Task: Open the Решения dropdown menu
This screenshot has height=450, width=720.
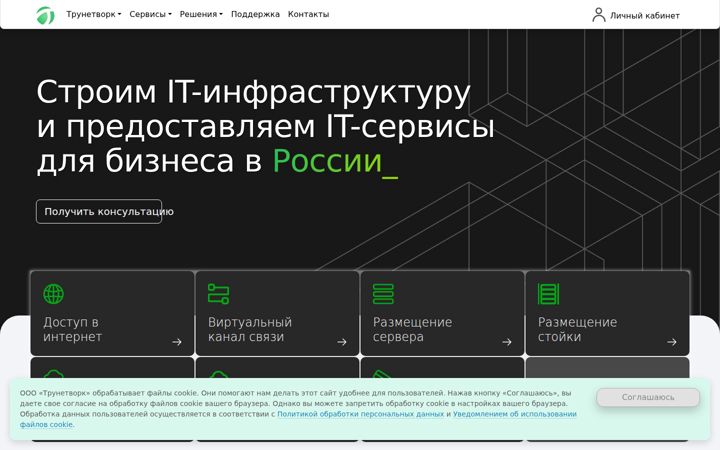Action: point(201,14)
